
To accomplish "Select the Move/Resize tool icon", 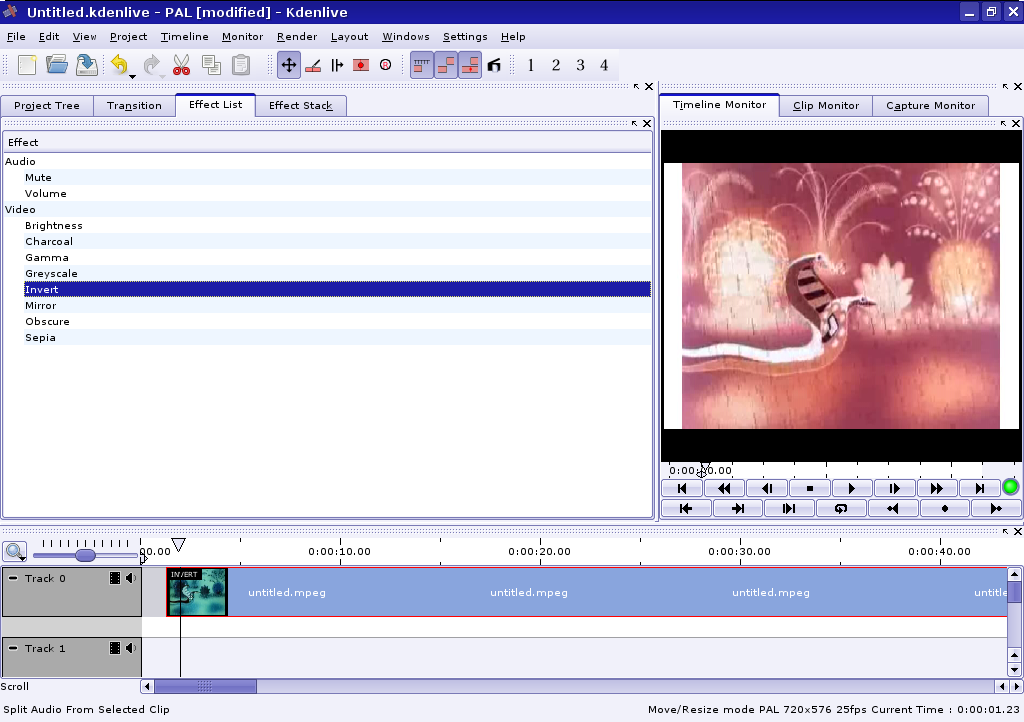I will pos(289,65).
